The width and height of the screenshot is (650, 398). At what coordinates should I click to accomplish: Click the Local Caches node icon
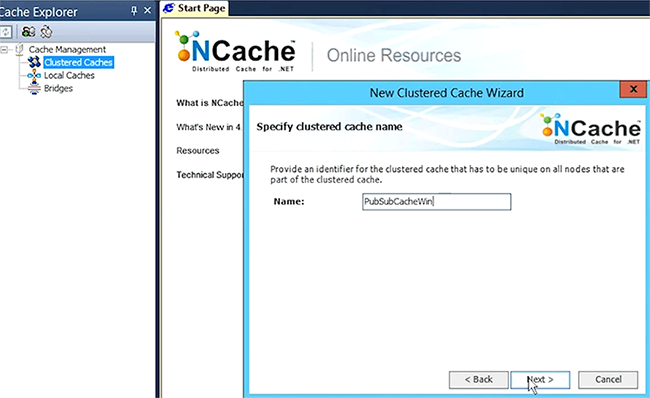[34, 75]
